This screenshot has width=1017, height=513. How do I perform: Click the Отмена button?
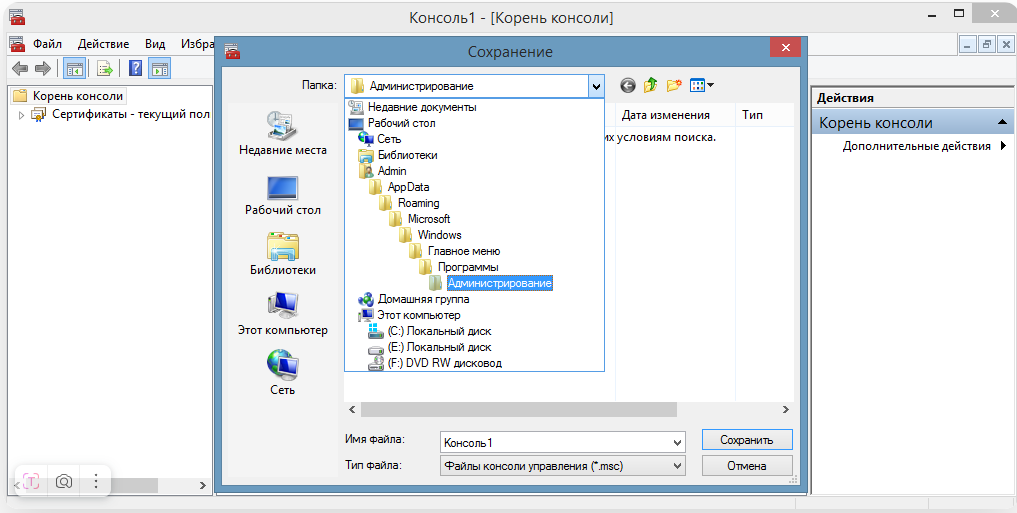(x=746, y=466)
